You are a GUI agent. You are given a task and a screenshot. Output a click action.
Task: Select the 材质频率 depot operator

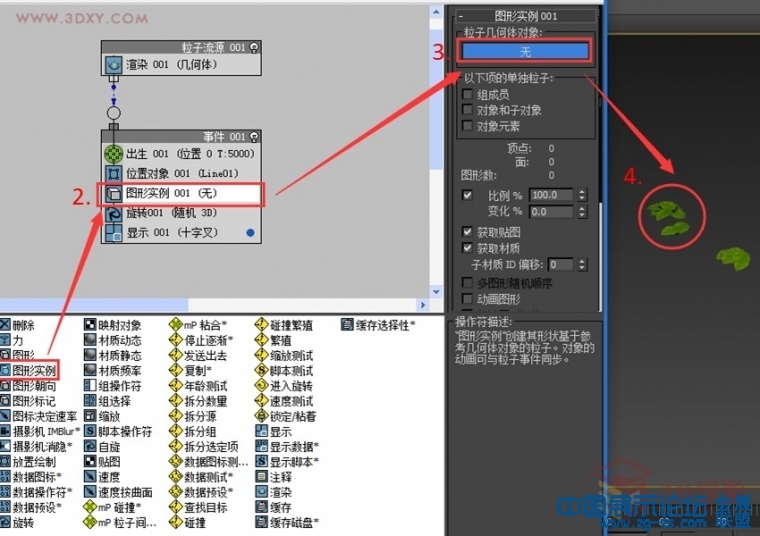113,371
